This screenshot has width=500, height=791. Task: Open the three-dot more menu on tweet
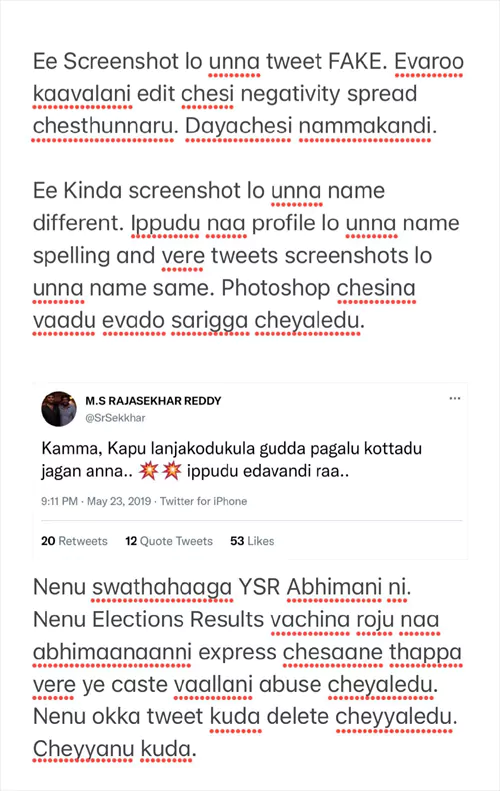coord(455,399)
